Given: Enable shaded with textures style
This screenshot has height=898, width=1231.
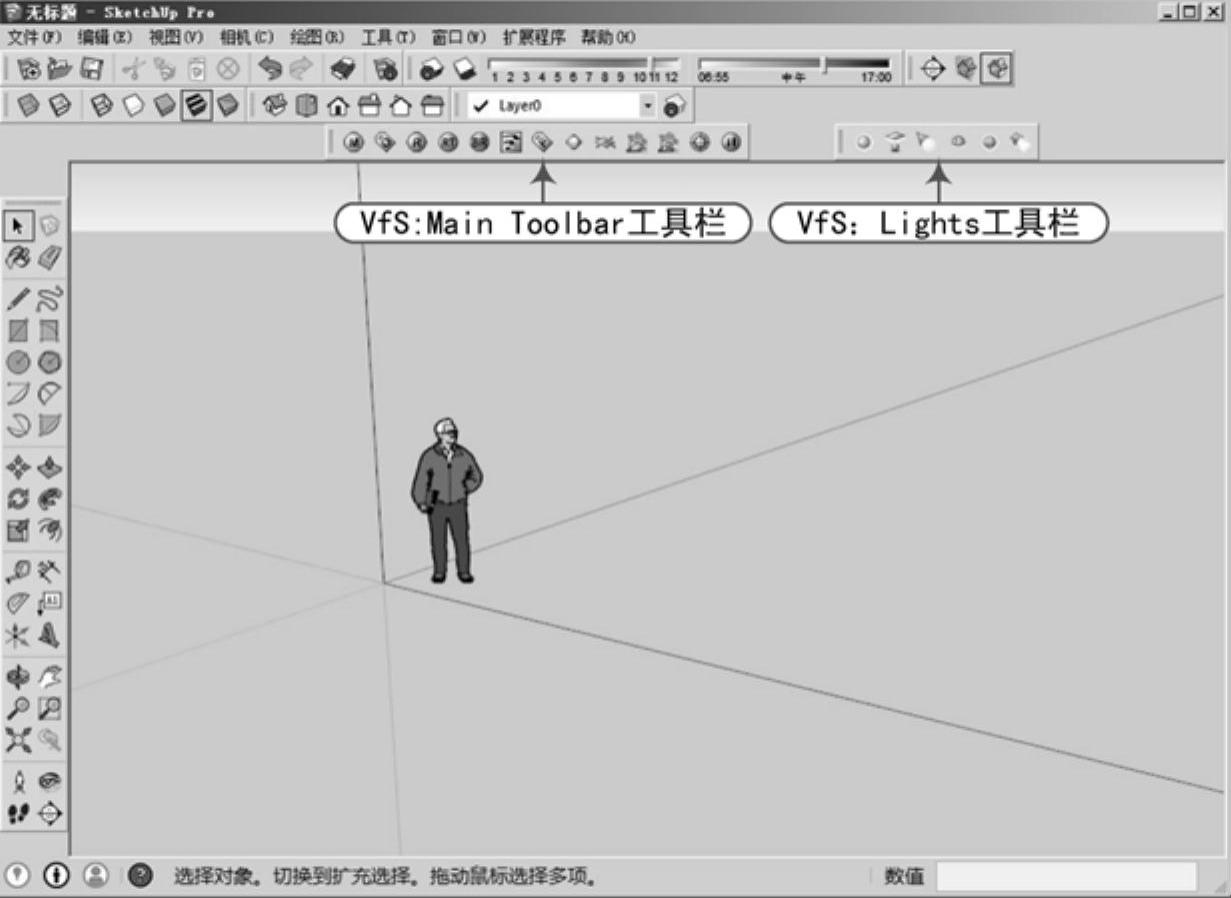Looking at the screenshot, I should pos(196,105).
